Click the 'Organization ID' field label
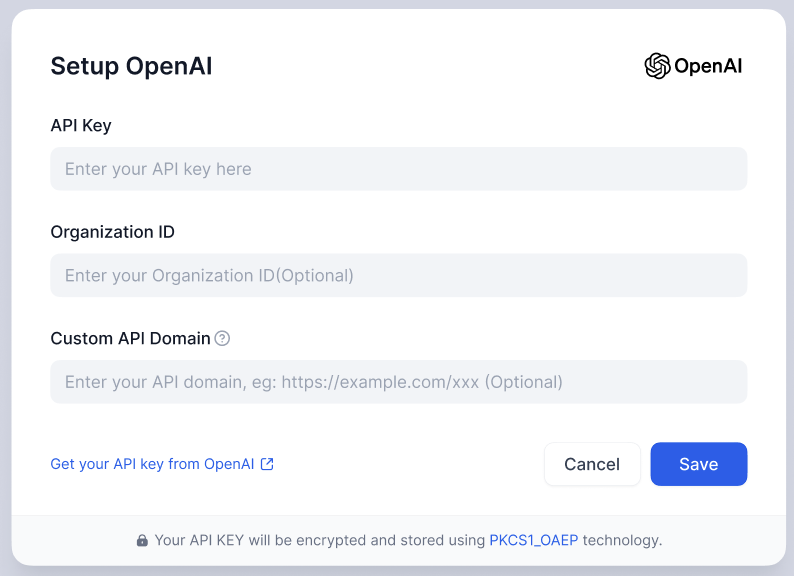This screenshot has width=794, height=576. pos(112,232)
